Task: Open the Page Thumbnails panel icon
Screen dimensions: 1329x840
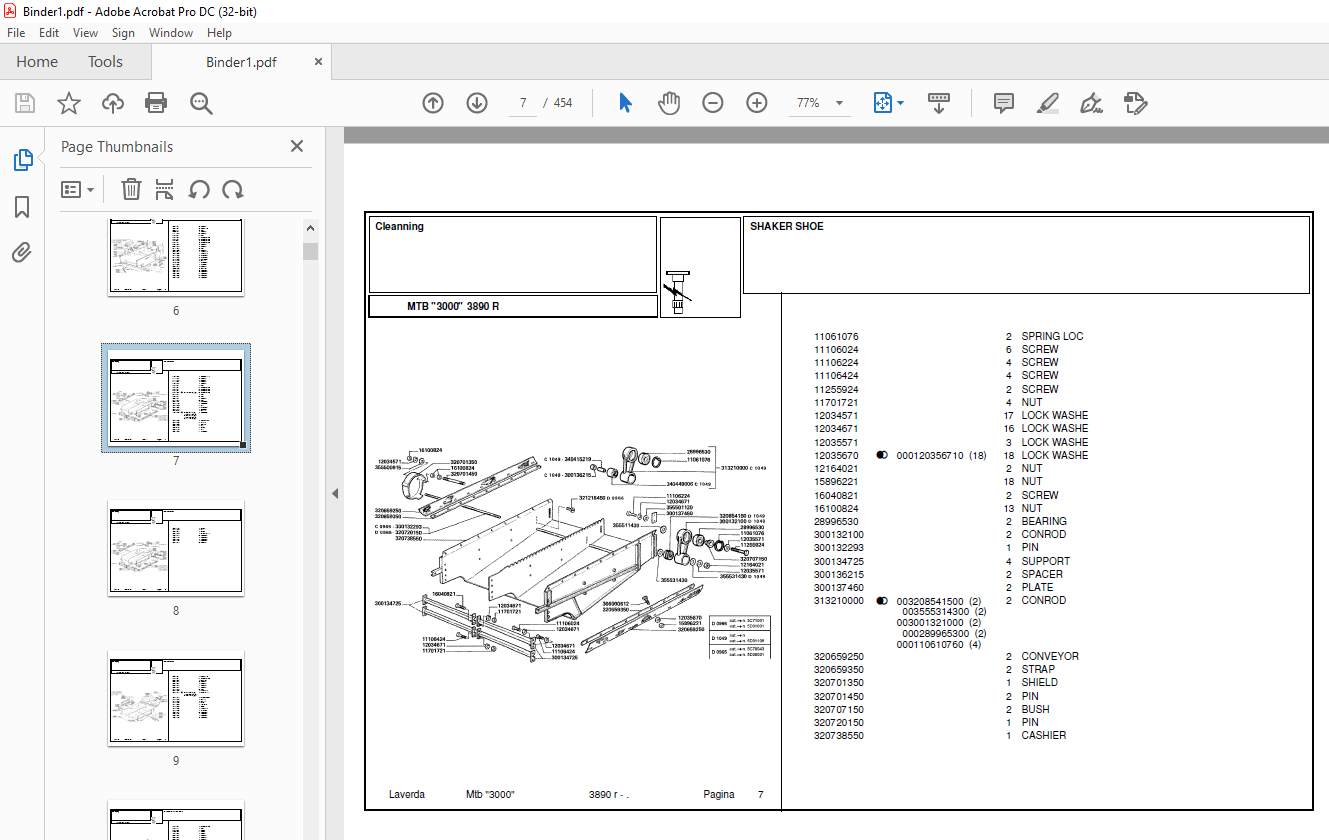Action: coord(22,160)
